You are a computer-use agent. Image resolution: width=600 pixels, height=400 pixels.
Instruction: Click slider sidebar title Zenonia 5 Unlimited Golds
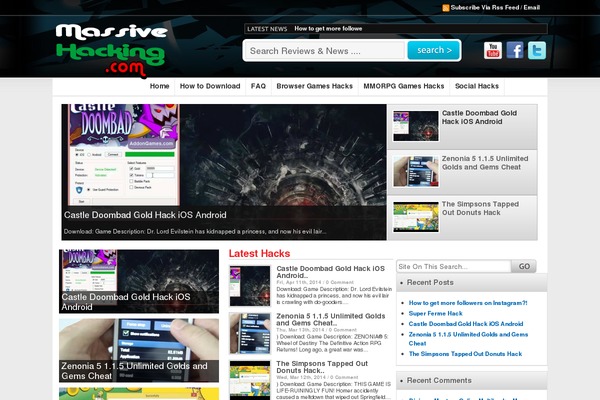click(485, 163)
